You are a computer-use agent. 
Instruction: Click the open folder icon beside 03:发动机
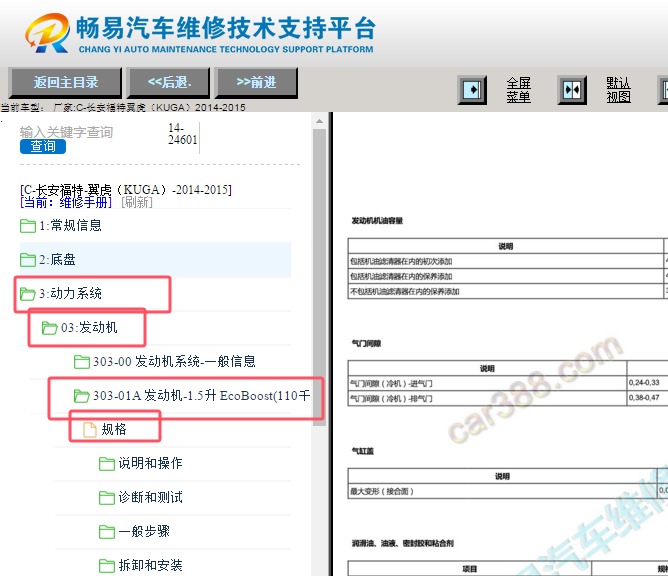(49, 328)
